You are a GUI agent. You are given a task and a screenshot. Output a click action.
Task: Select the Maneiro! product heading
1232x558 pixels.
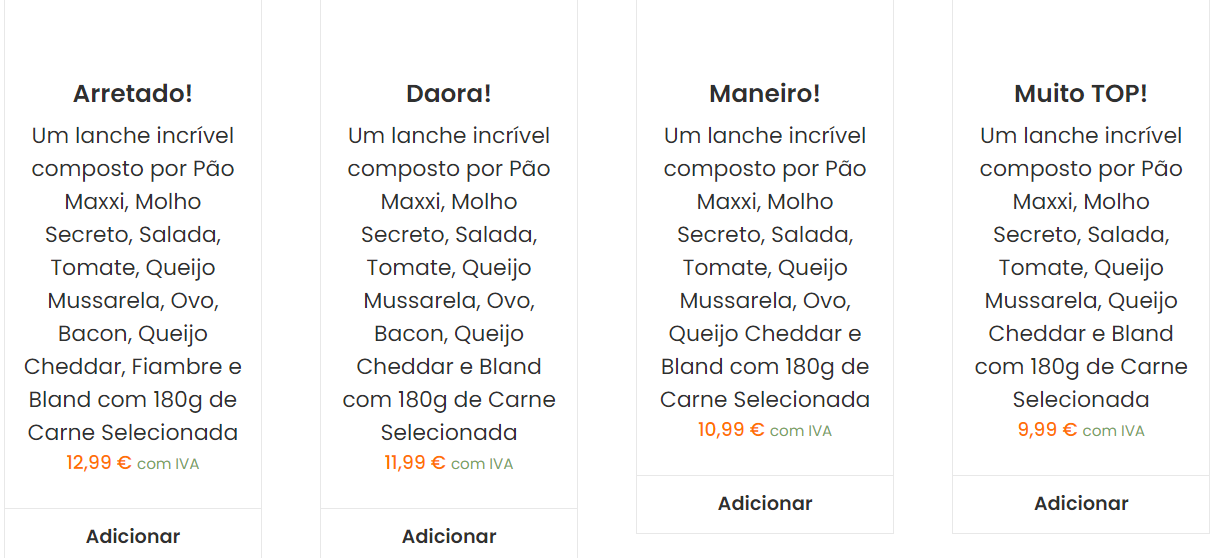click(x=765, y=94)
